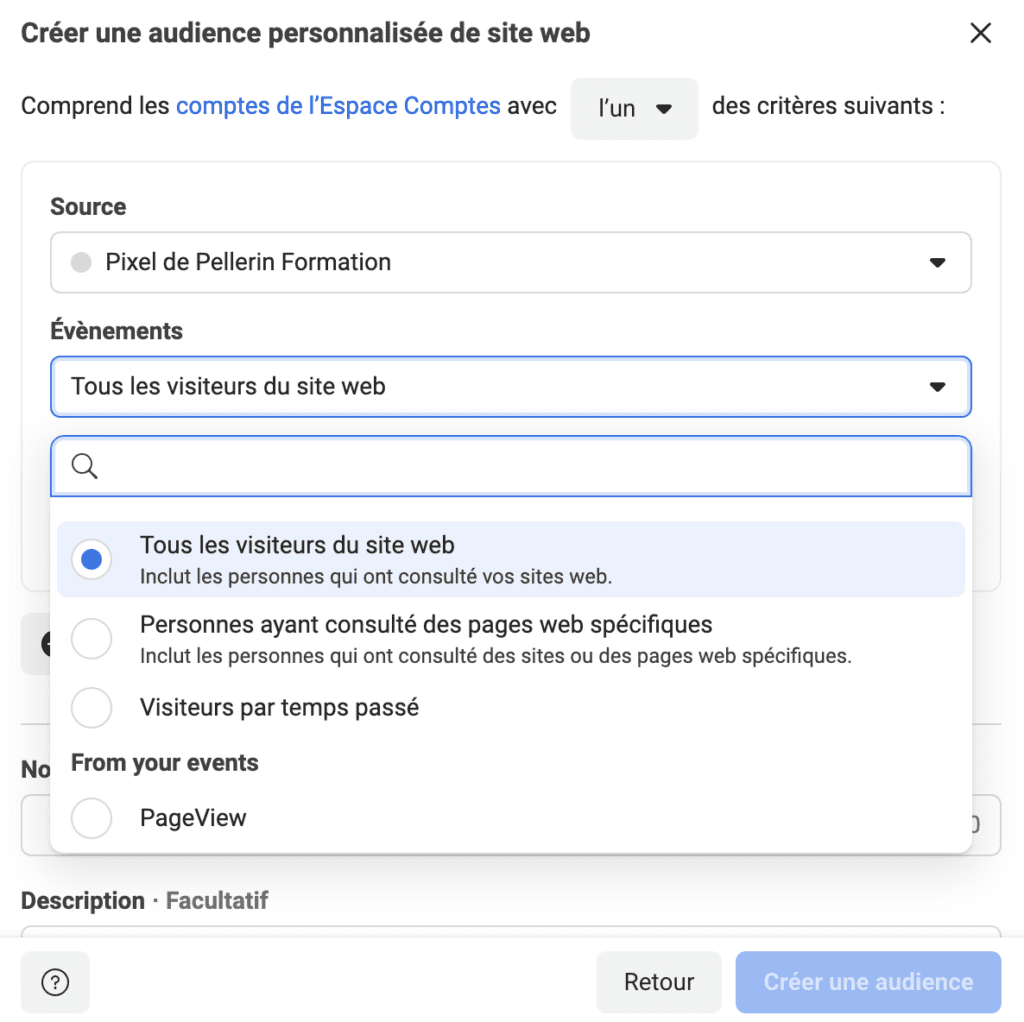Open 'comptes de l'Espace Comptes' link
This screenshot has height=1022, width=1024.
pos(338,106)
